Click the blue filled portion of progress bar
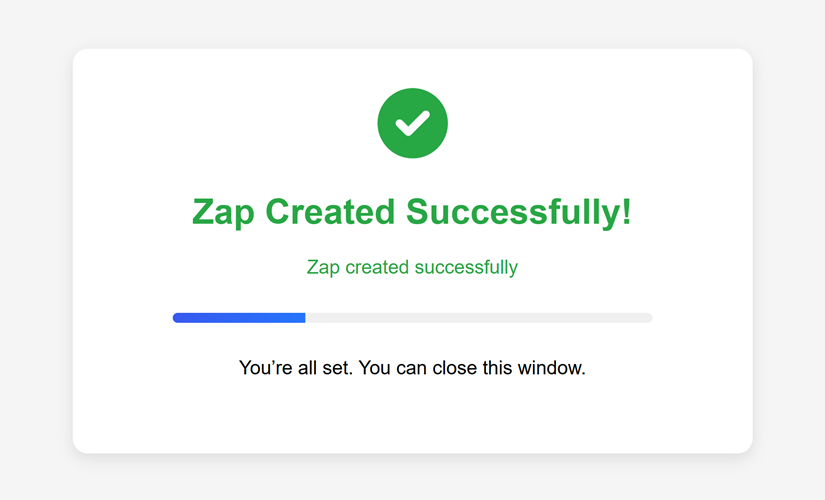Viewport: 825px width, 500px height. (240, 318)
